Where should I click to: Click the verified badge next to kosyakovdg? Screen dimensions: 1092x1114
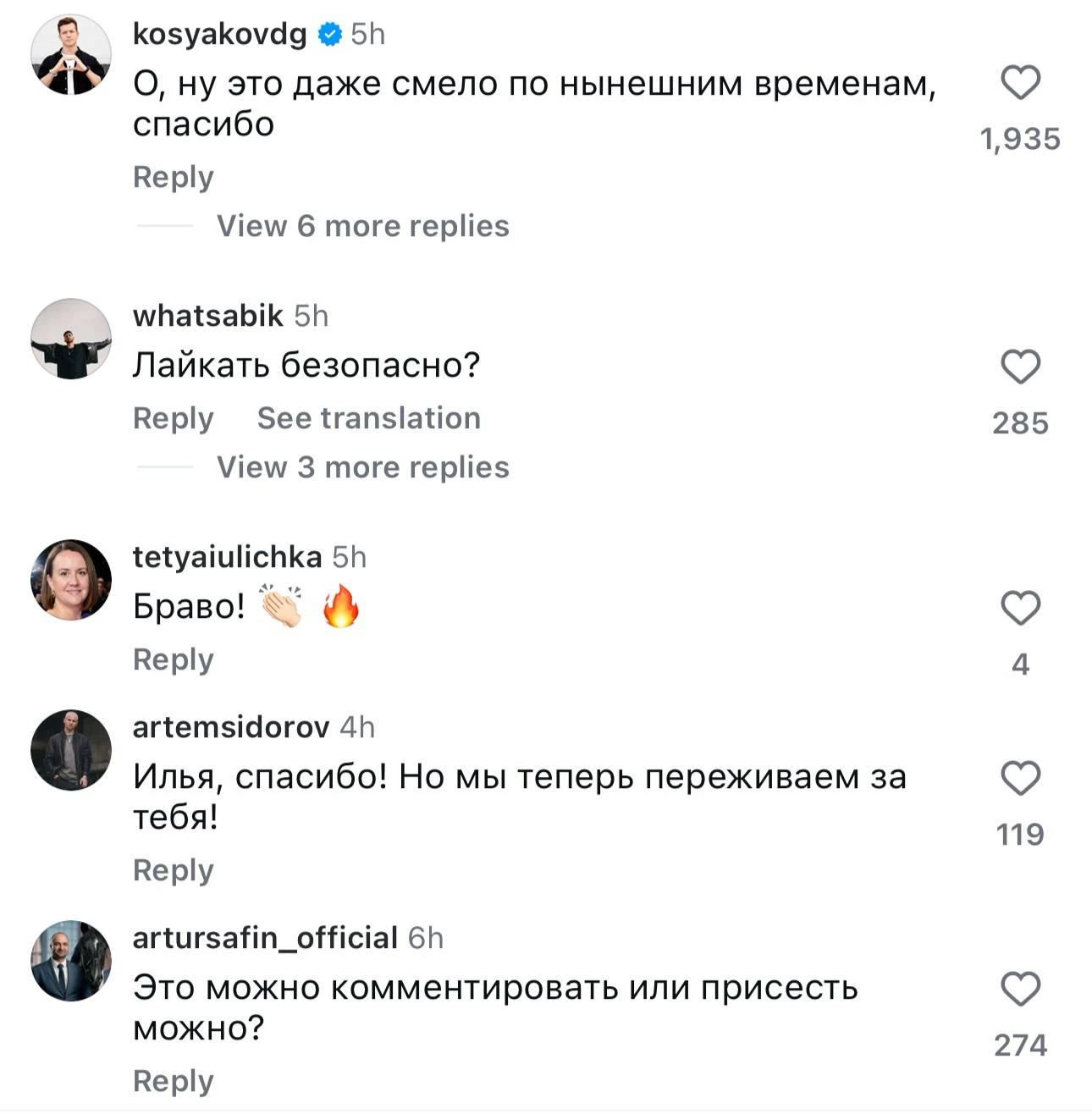tap(329, 34)
